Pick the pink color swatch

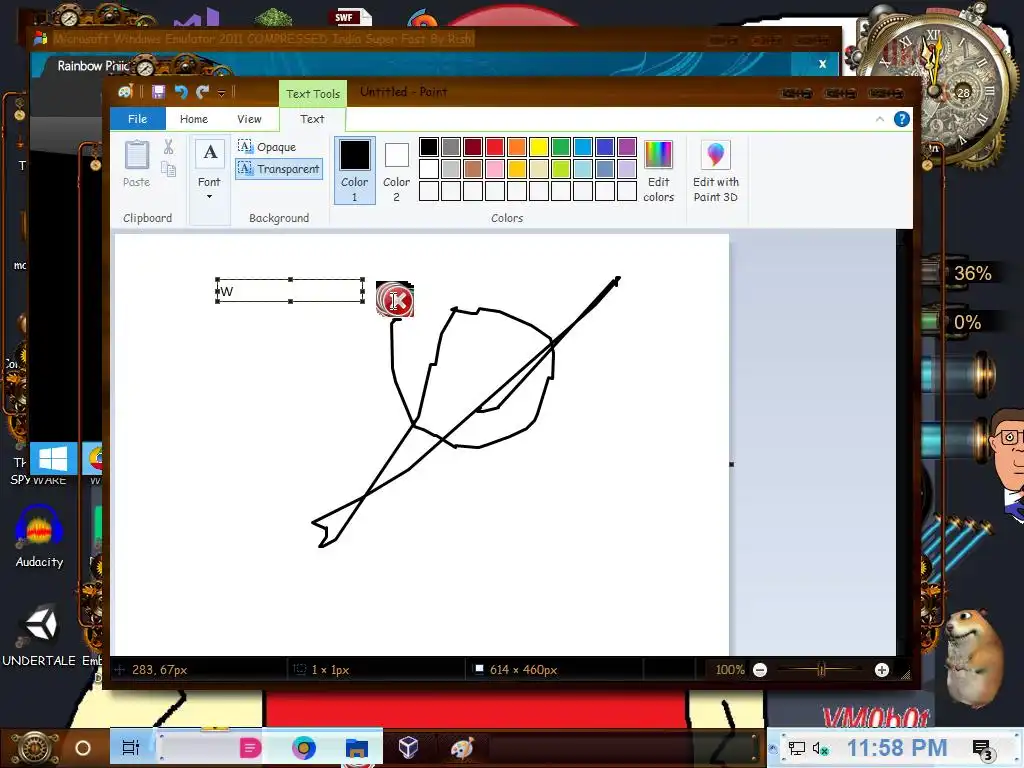click(495, 169)
